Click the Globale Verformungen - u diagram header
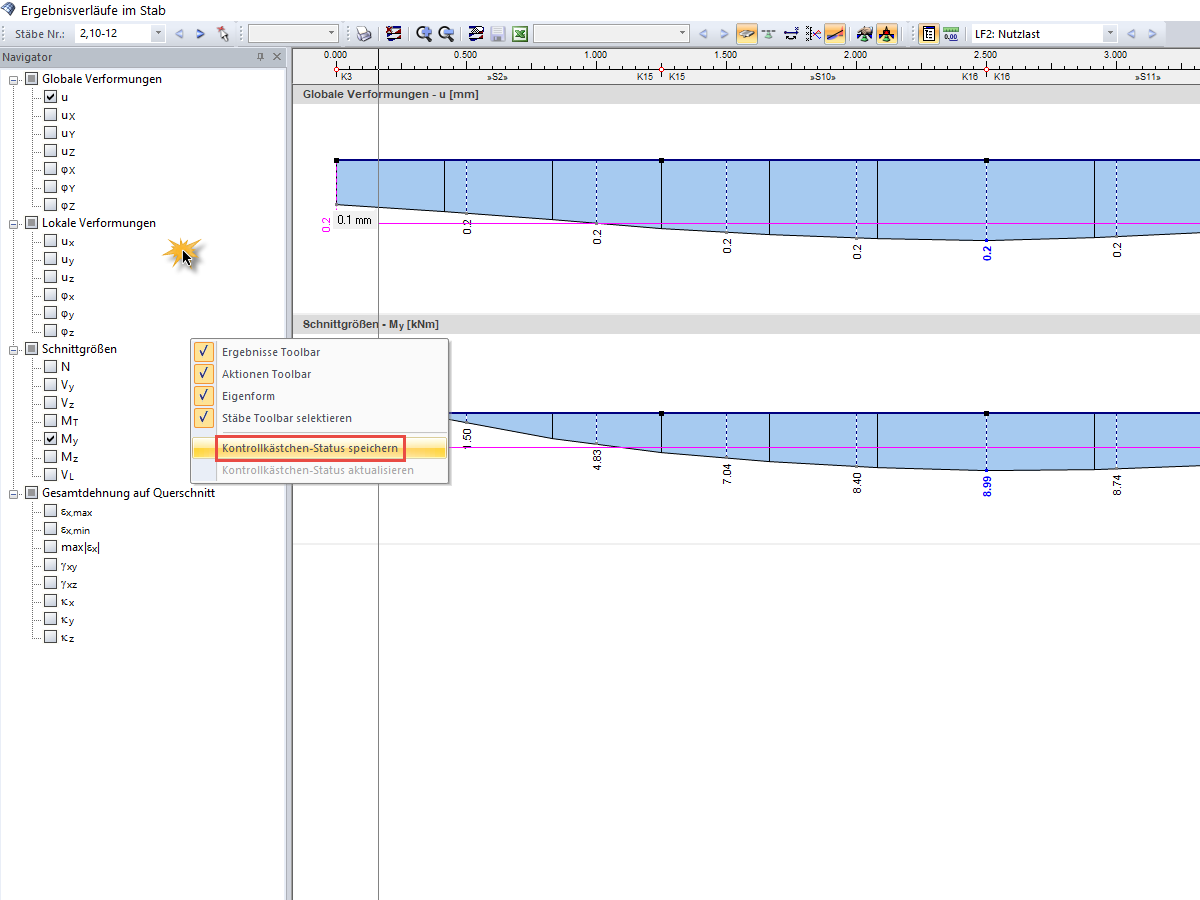Screen dimensions: 1200x900 [x=746, y=94]
